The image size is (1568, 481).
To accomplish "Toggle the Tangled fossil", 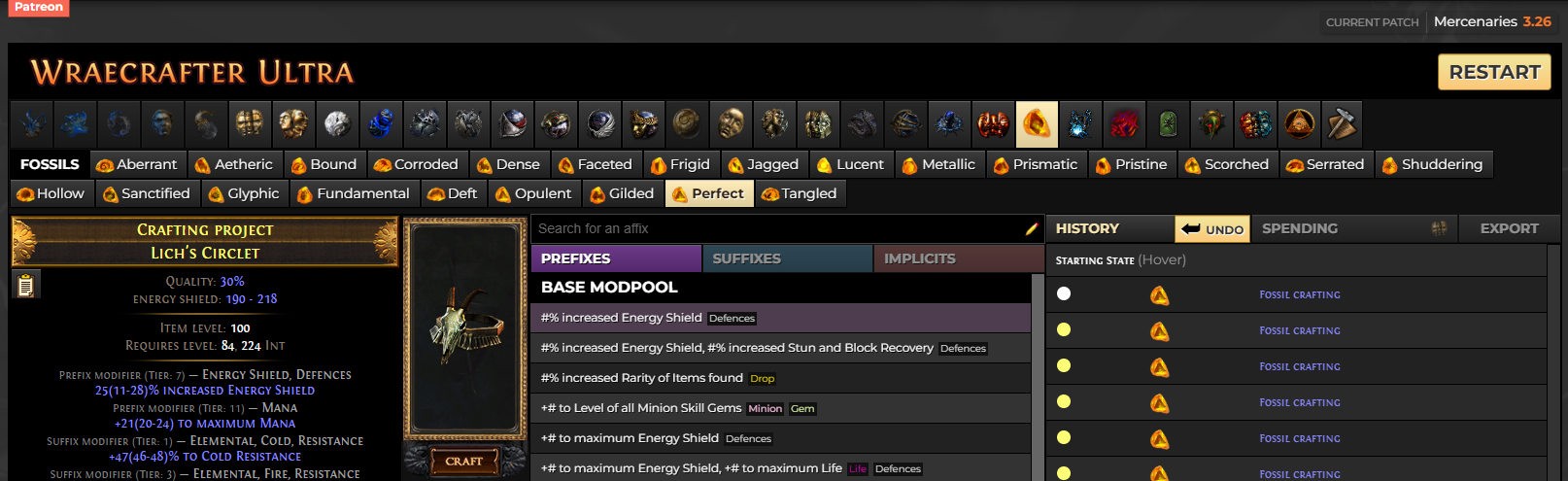I will coord(800,193).
